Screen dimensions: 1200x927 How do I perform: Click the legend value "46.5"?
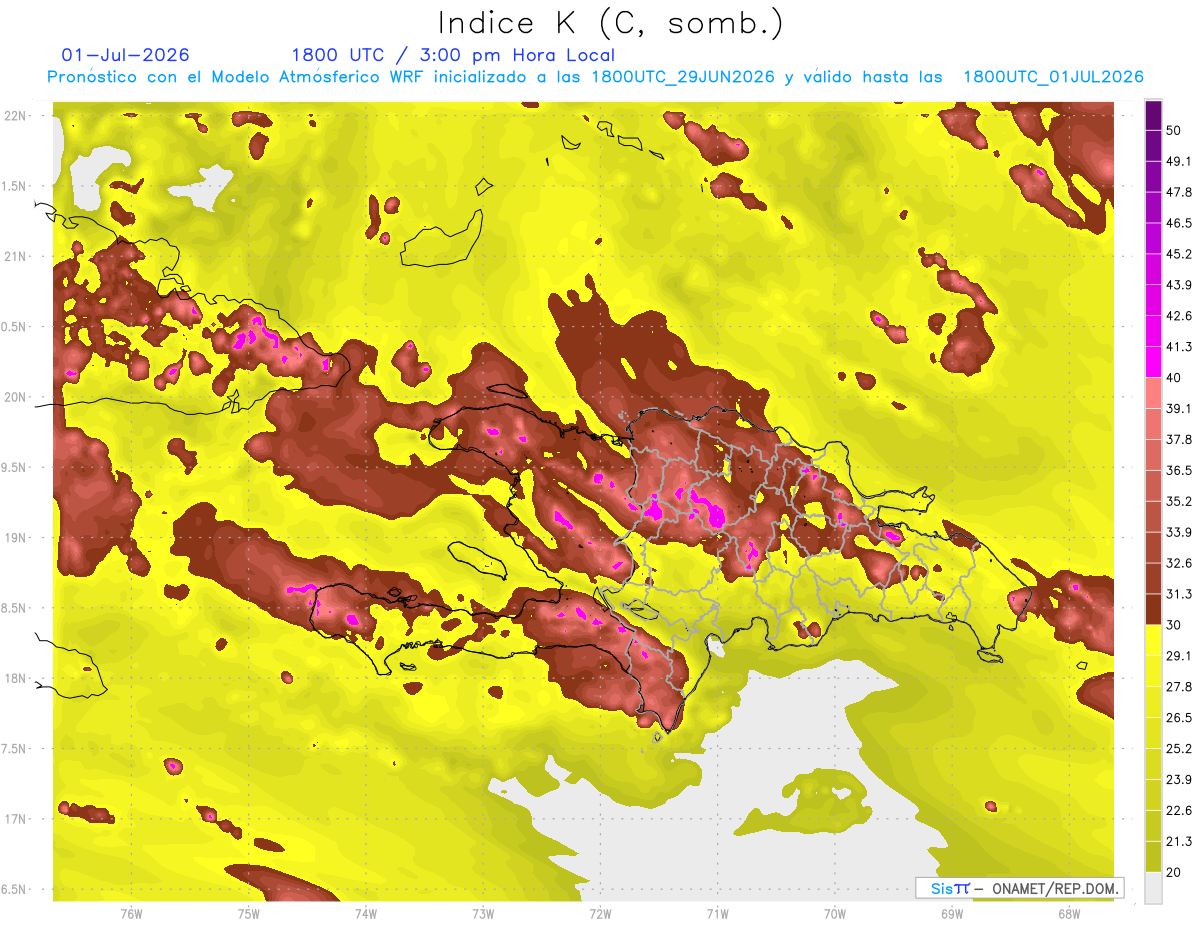pyautogui.click(x=1179, y=224)
